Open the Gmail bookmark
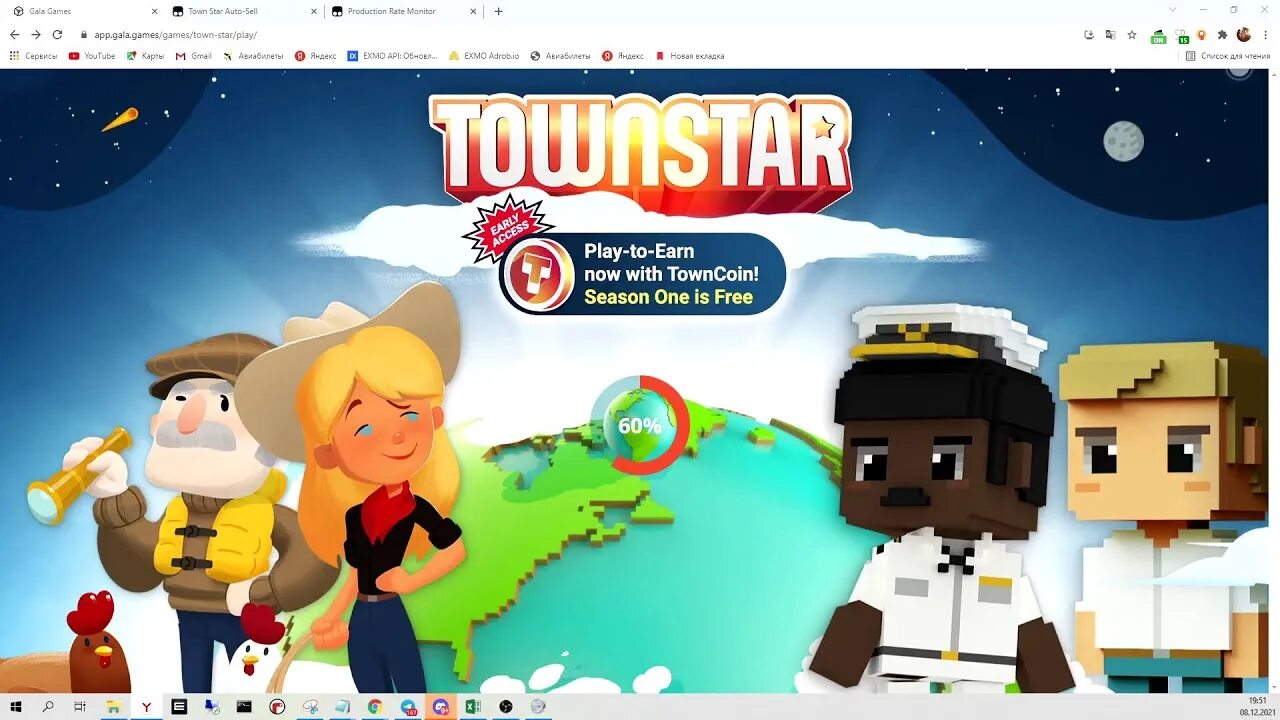Viewport: 1280px width, 720px height. click(x=194, y=56)
